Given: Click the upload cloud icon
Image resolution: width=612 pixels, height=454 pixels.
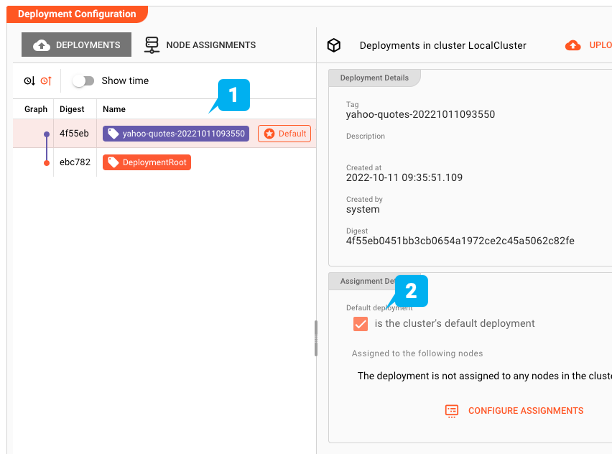Looking at the screenshot, I should (x=573, y=46).
